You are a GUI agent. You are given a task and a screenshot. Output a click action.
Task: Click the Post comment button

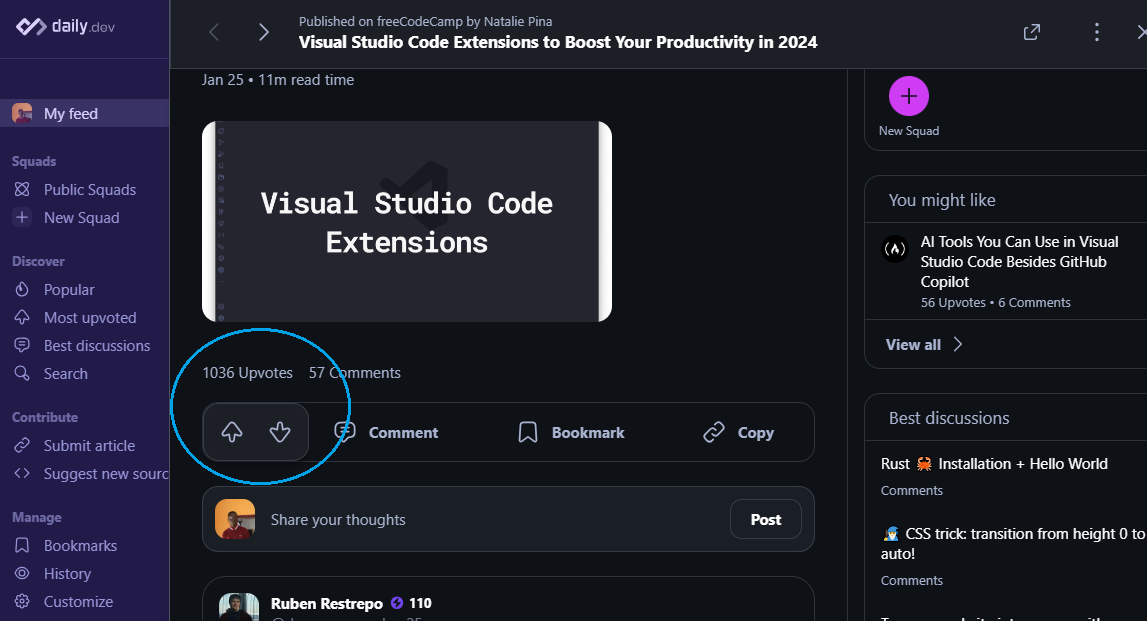[765, 519]
